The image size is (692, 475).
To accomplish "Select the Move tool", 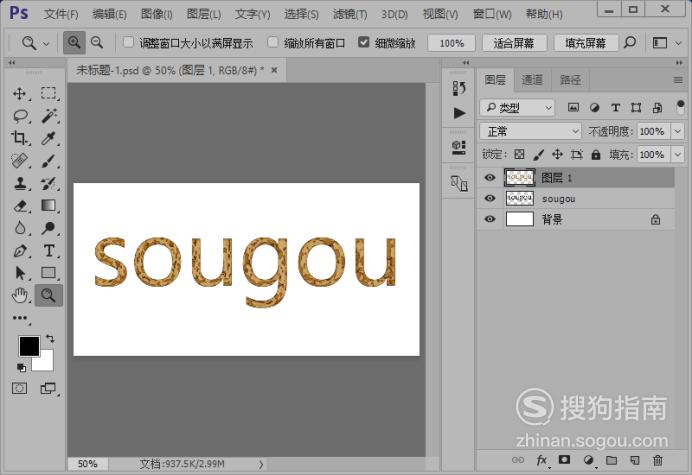I will coord(19,93).
